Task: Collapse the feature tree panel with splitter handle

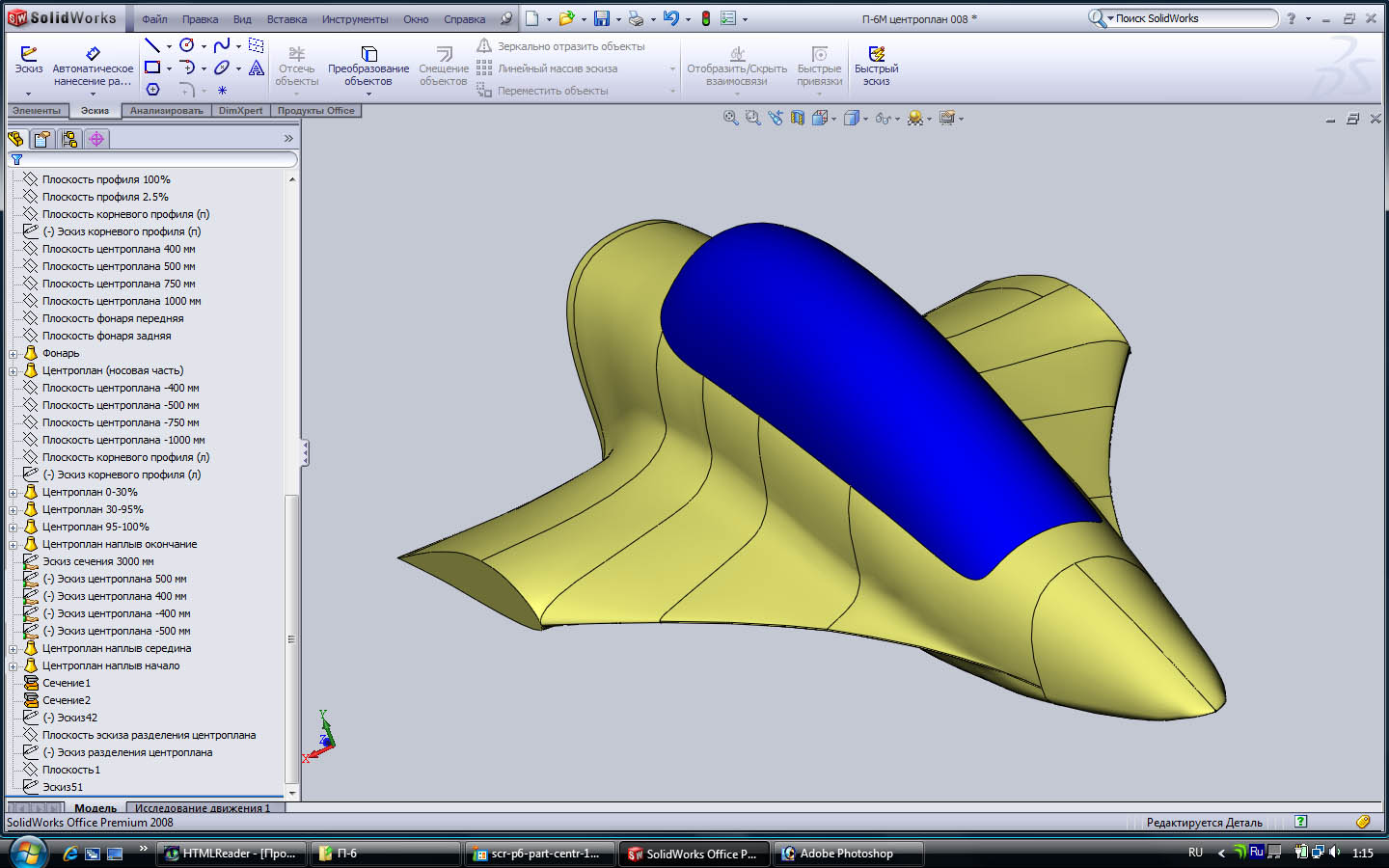Action: pos(305,452)
